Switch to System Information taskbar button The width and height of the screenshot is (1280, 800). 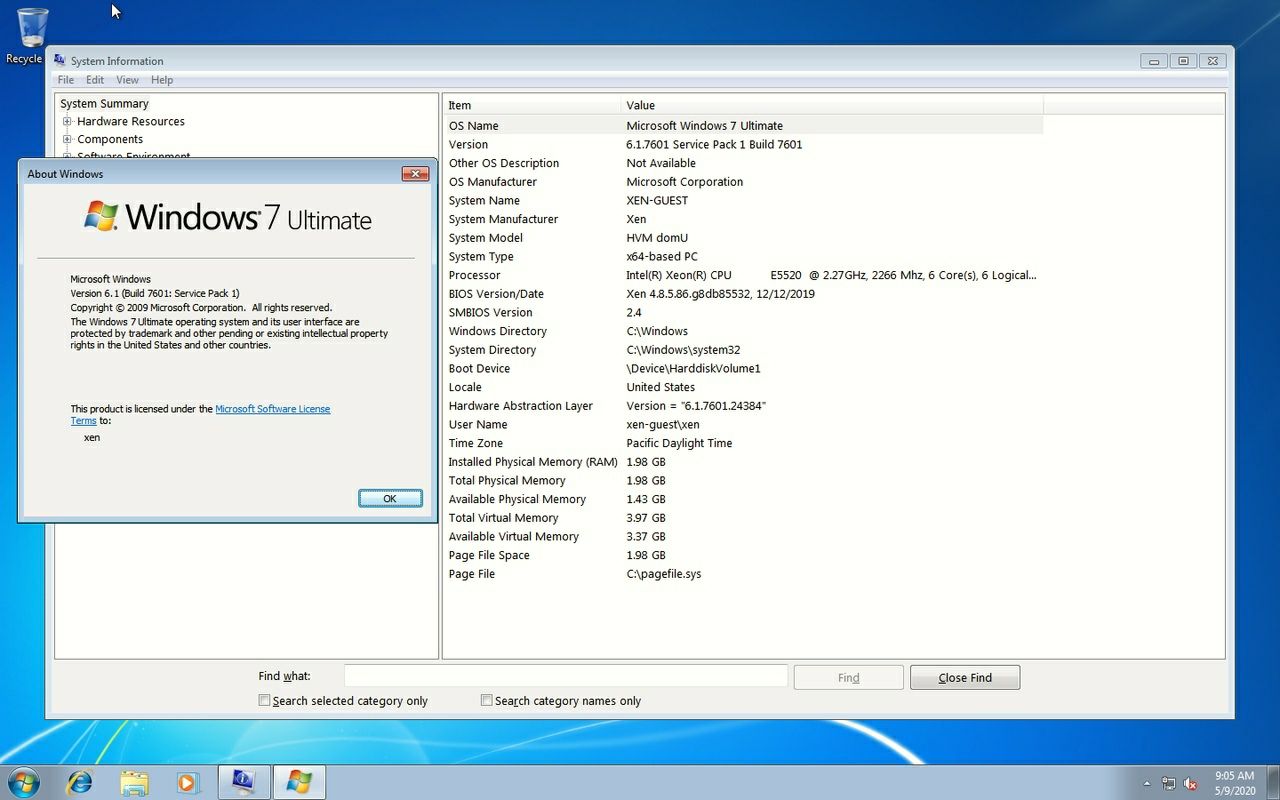(243, 782)
